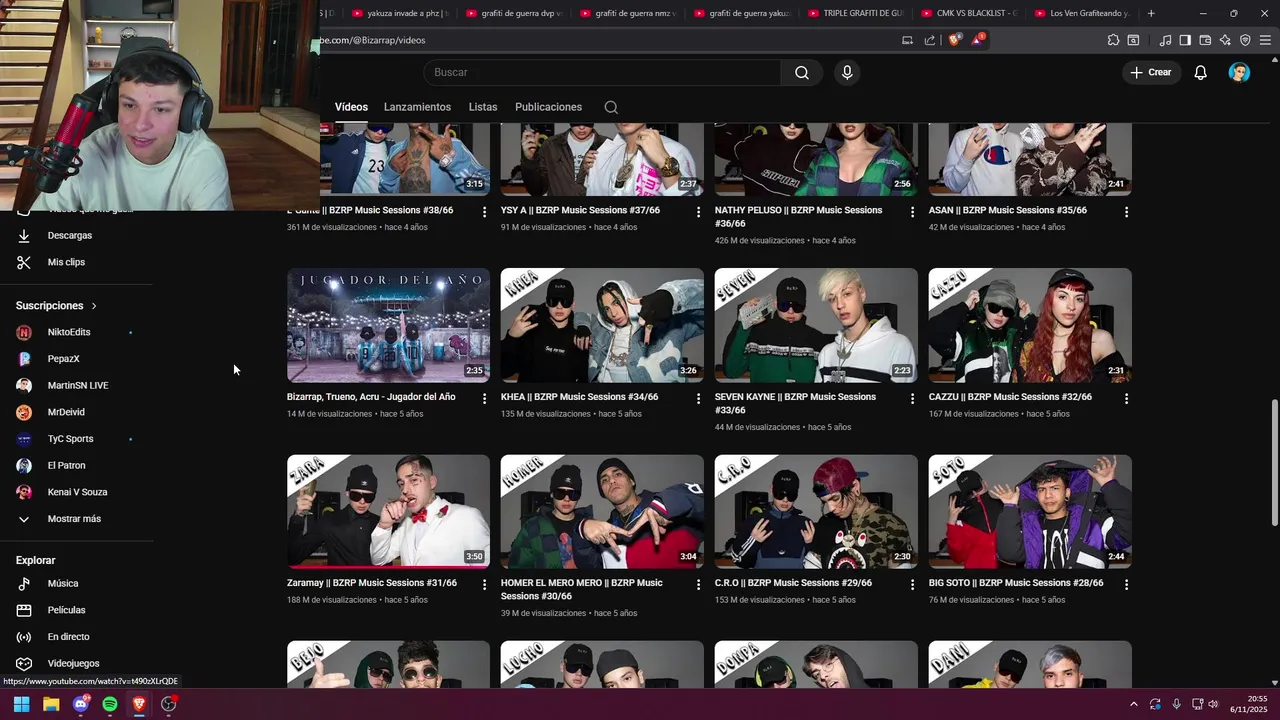This screenshot has width=1280, height=720.
Task: Open the Brave Wallet icon
Action: tap(1205, 40)
